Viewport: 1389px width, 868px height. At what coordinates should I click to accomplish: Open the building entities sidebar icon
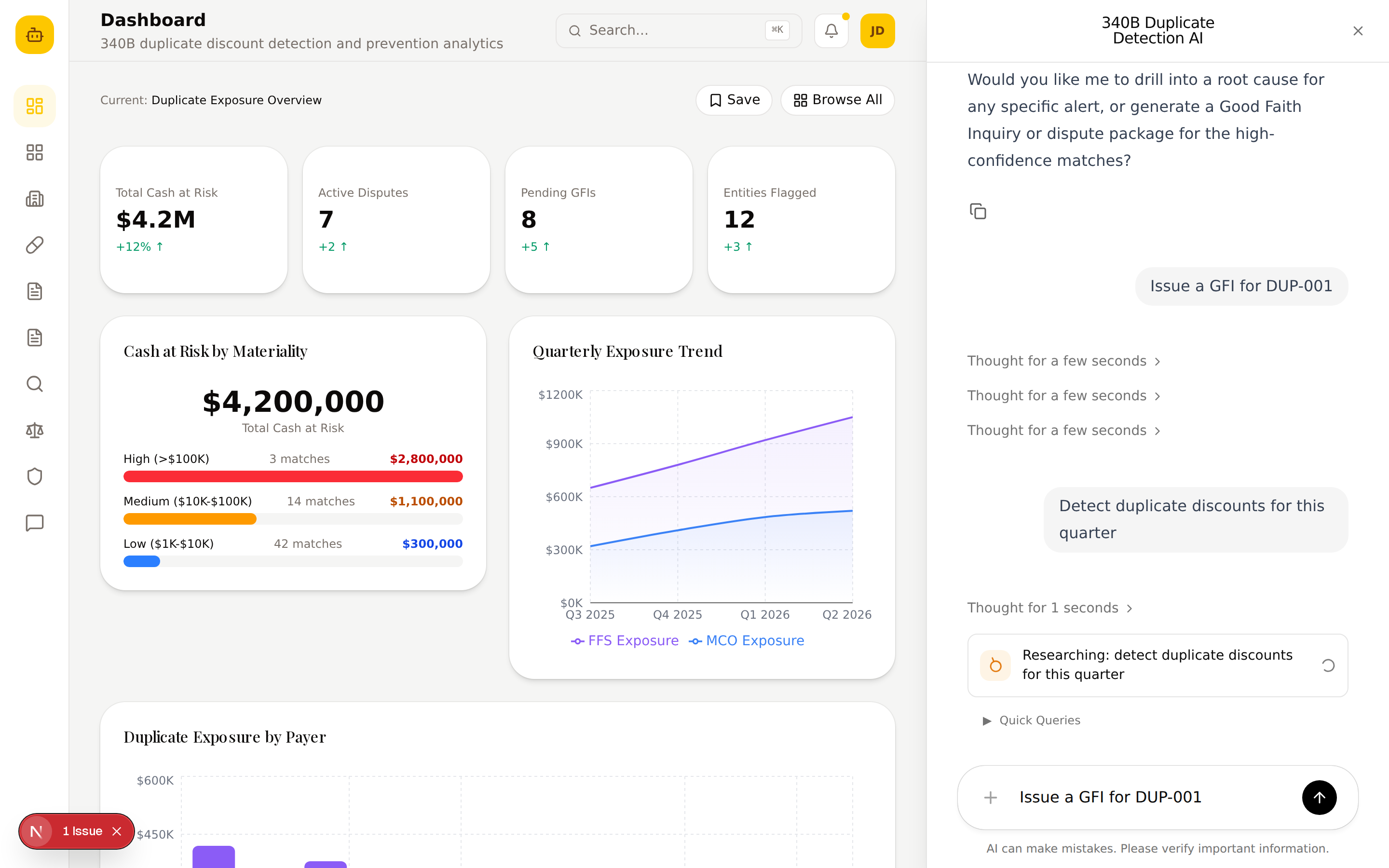coord(34,199)
